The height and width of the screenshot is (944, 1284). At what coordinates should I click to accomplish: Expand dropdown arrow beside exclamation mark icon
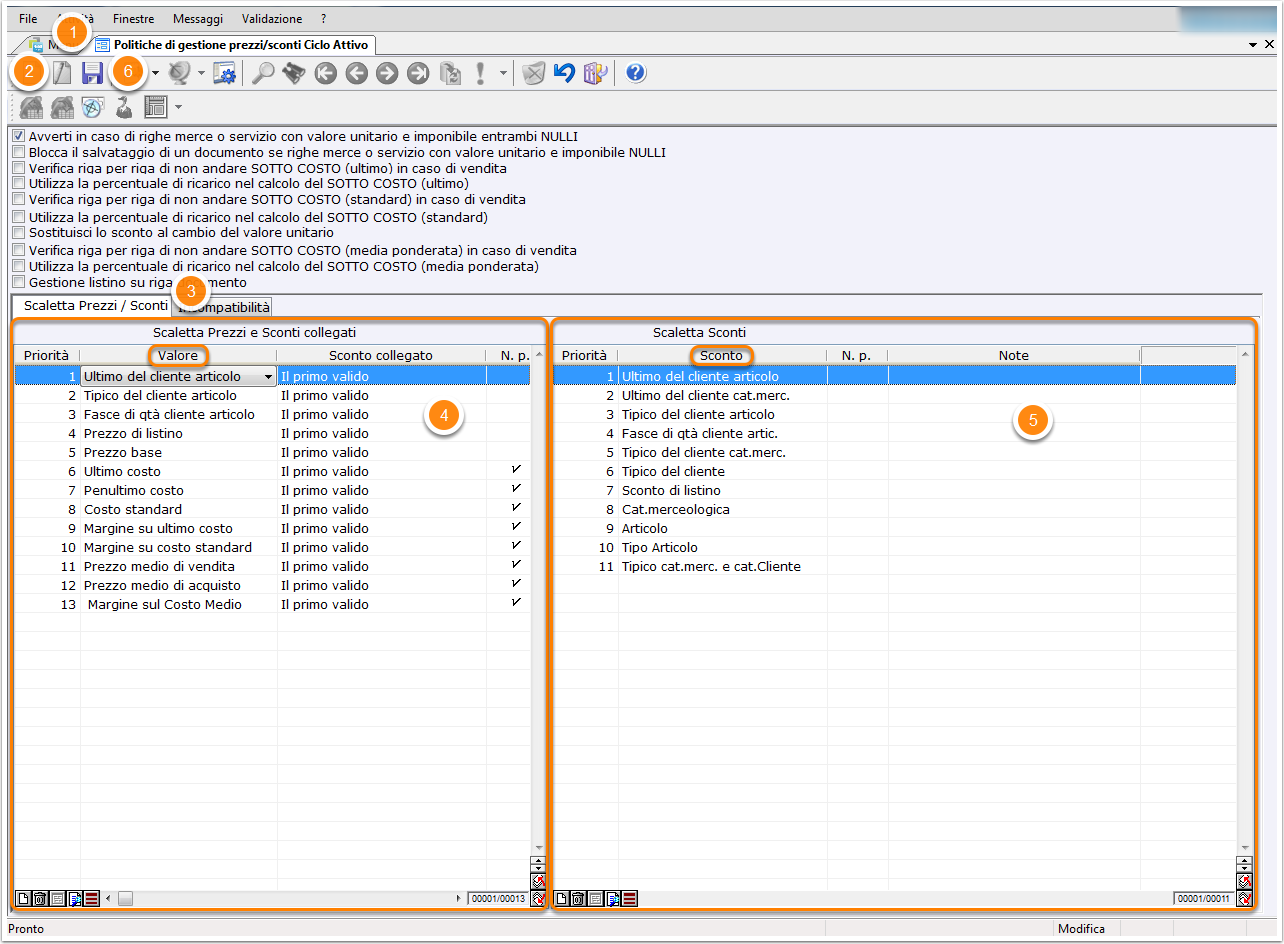click(503, 73)
